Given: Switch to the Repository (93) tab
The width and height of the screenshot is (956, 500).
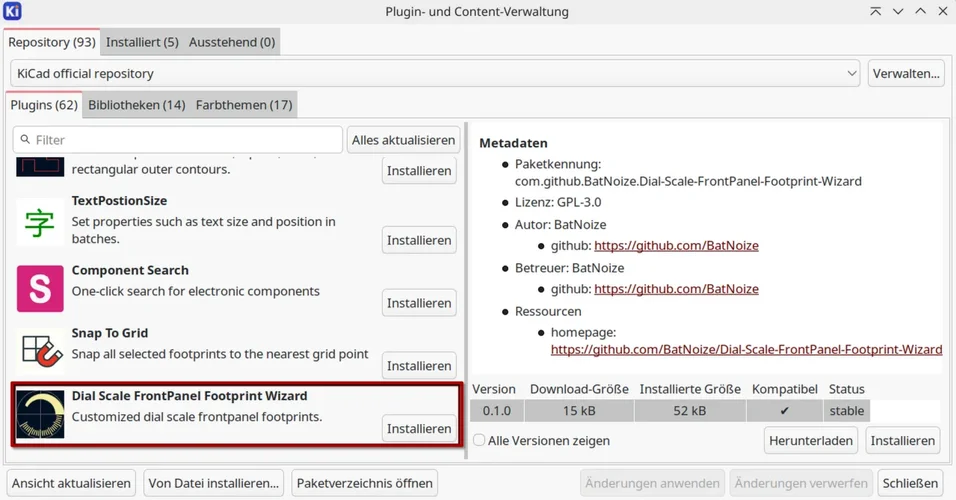Looking at the screenshot, I should click(x=52, y=42).
